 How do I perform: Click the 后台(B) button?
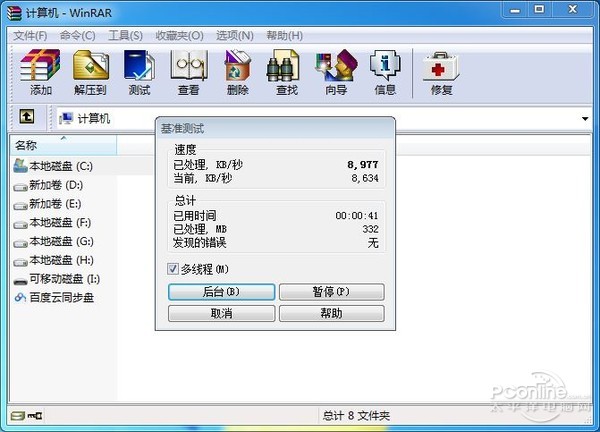(222, 292)
